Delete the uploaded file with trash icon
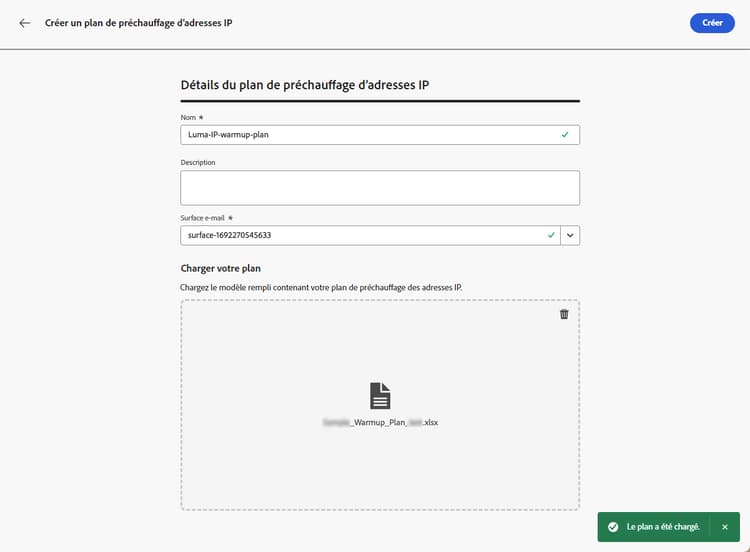Screen dimensions: 750x552 (564, 314)
